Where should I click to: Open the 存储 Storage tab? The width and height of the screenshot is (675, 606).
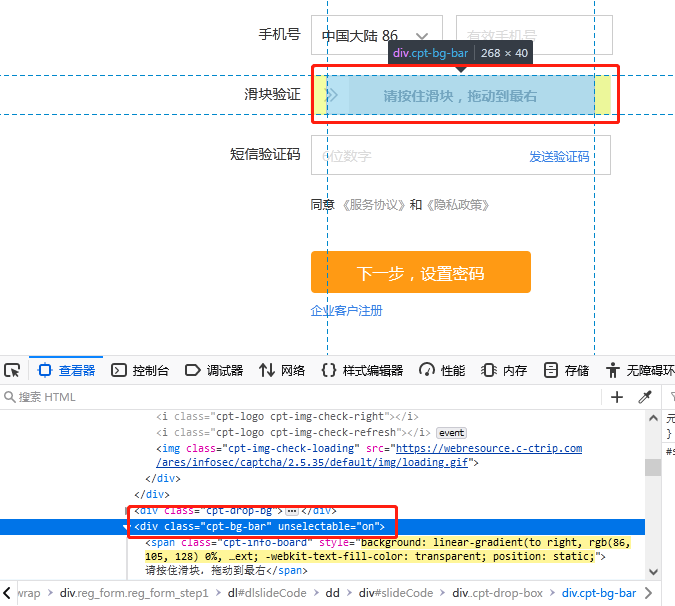click(x=566, y=370)
